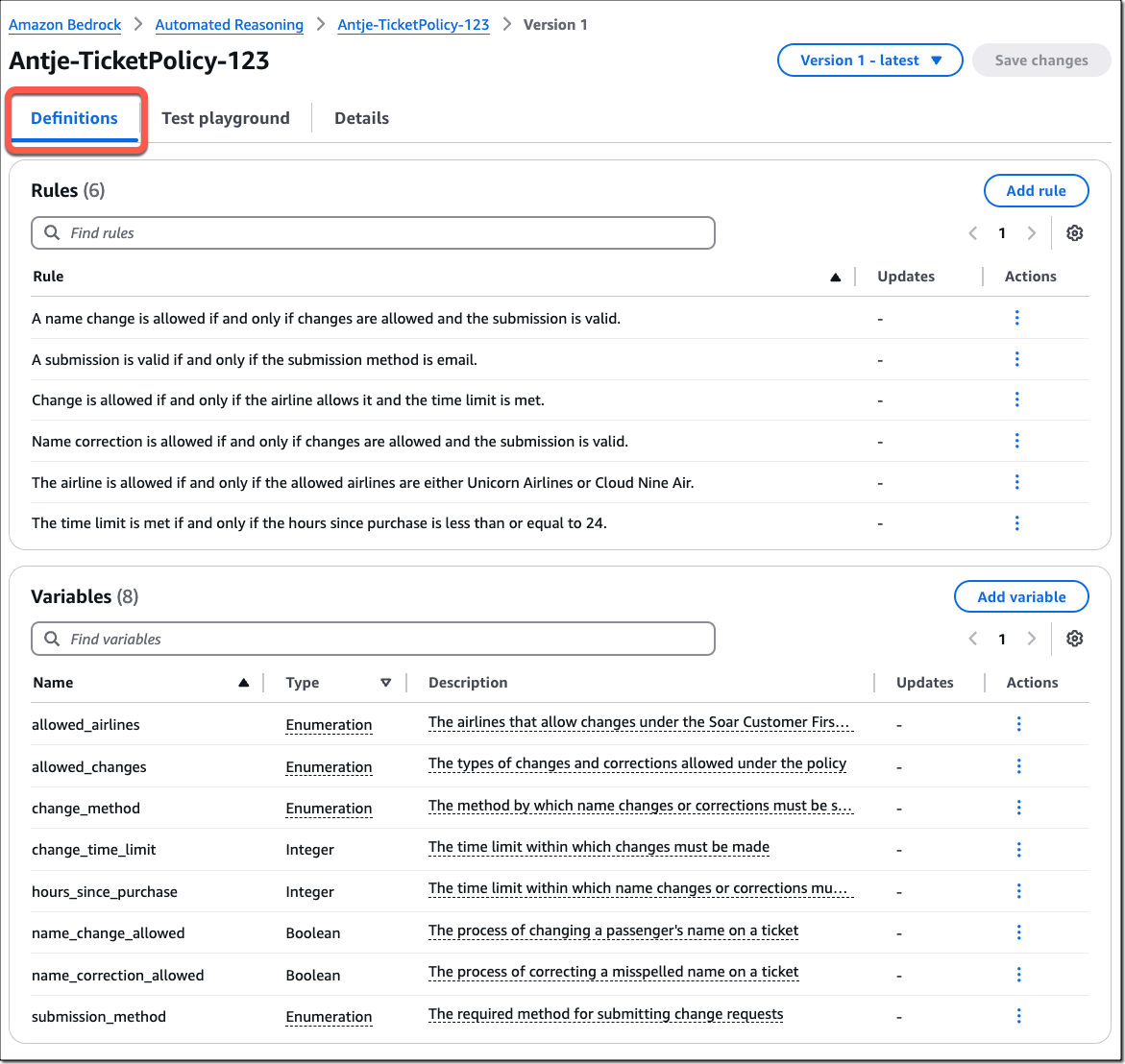Viewport: 1125px width, 1064px height.
Task: Go to previous page of Variables
Action: [973, 640]
